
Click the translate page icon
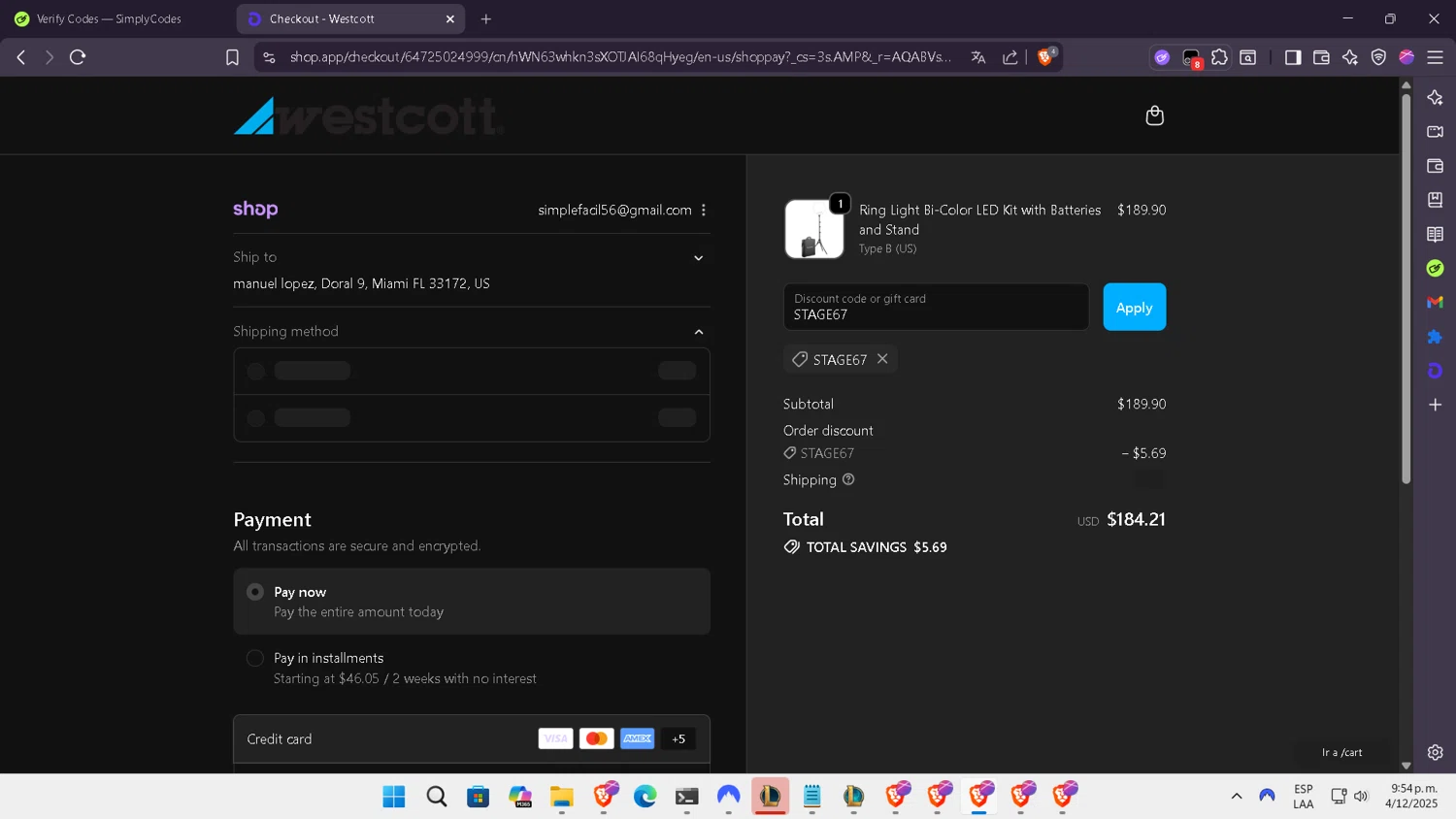[x=978, y=57]
